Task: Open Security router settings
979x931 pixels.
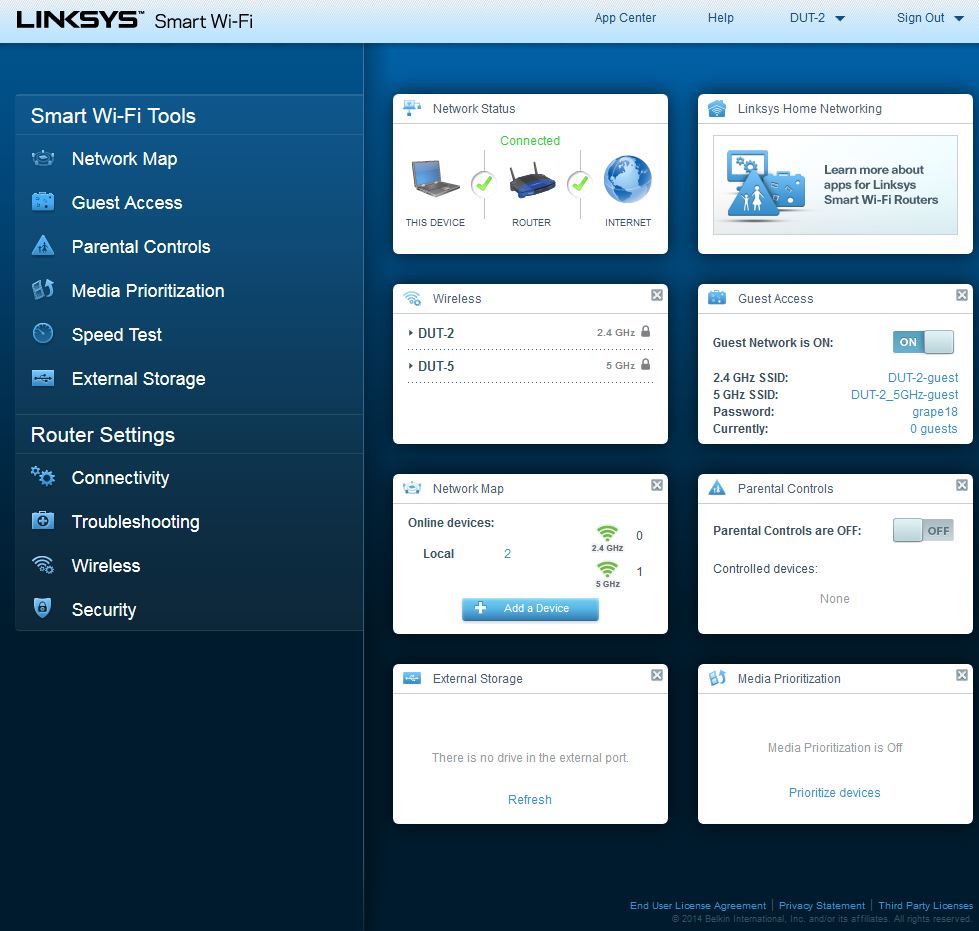Action: (x=104, y=609)
